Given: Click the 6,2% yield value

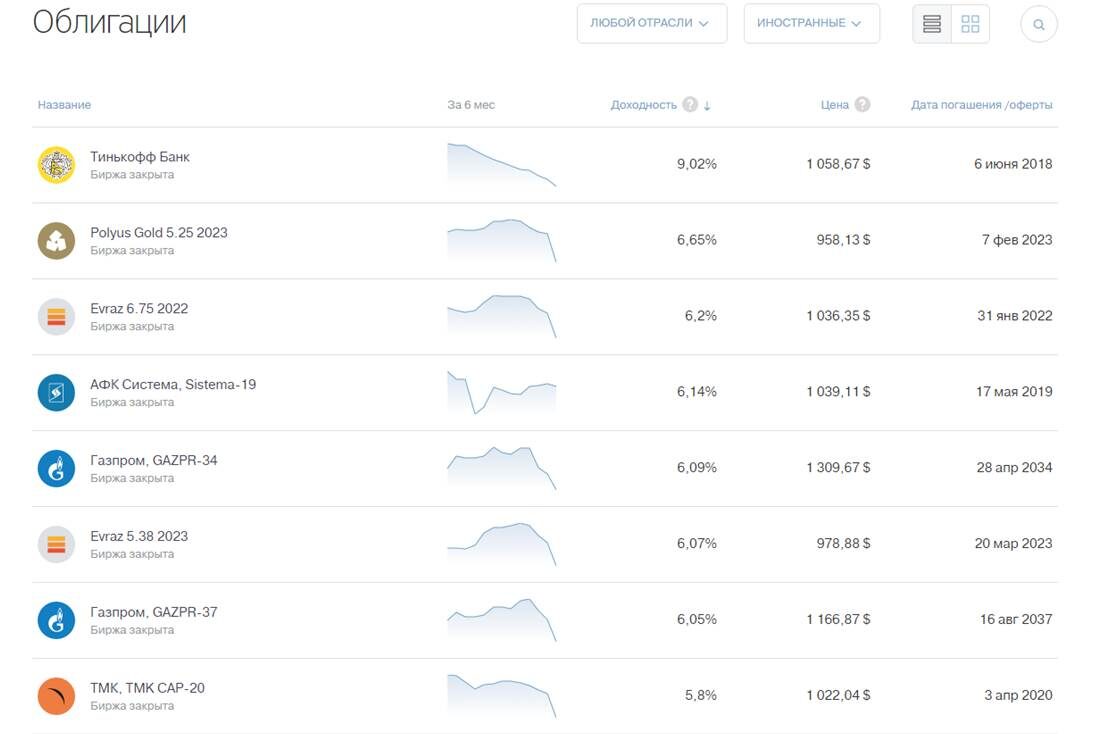Looking at the screenshot, I should [x=700, y=316].
